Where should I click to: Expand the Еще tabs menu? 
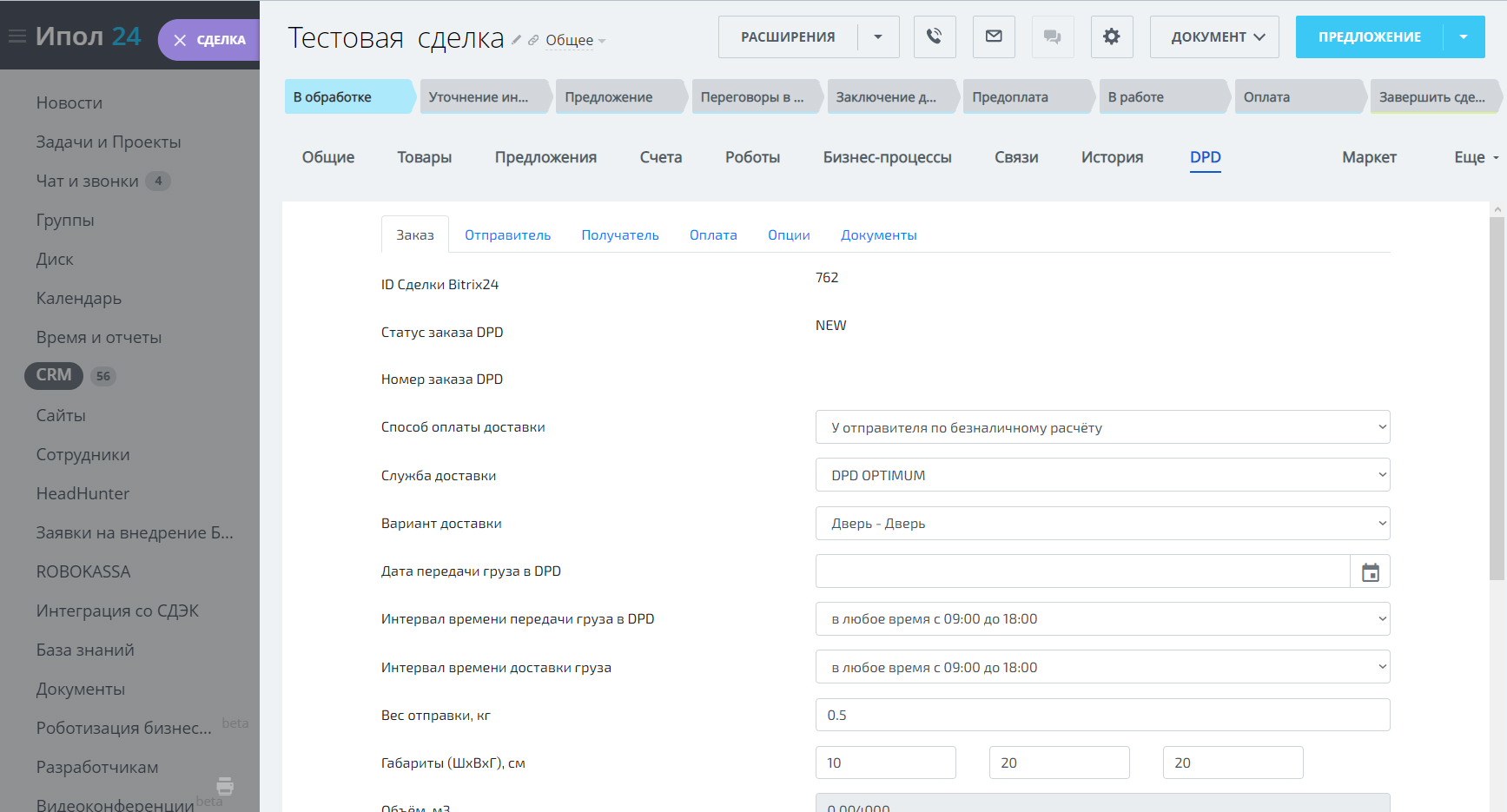pos(1477,157)
